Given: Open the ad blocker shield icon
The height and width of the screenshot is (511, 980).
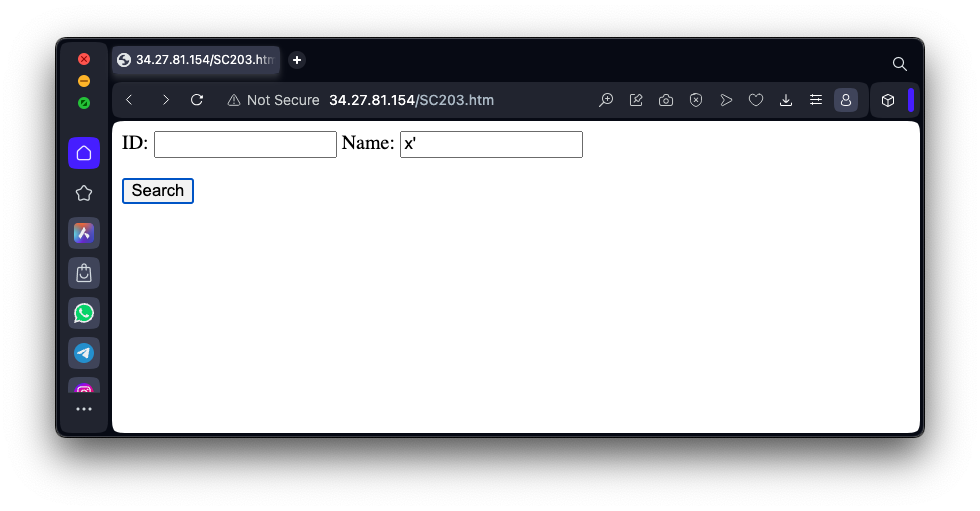Looking at the screenshot, I should 696,100.
